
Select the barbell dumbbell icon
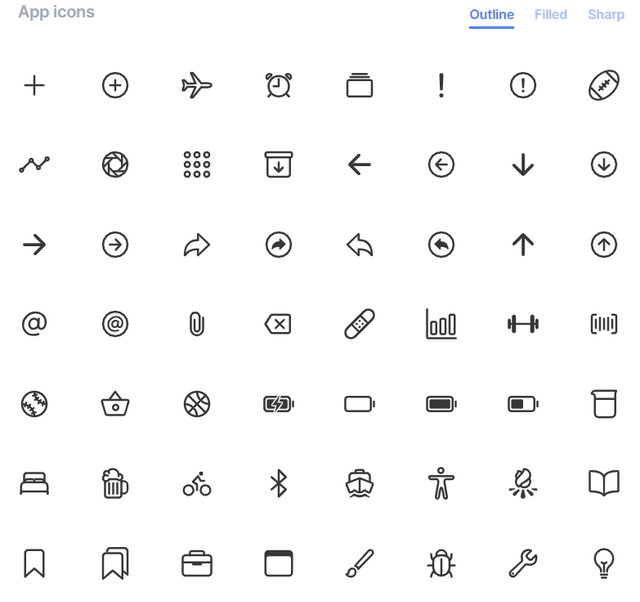click(x=523, y=324)
